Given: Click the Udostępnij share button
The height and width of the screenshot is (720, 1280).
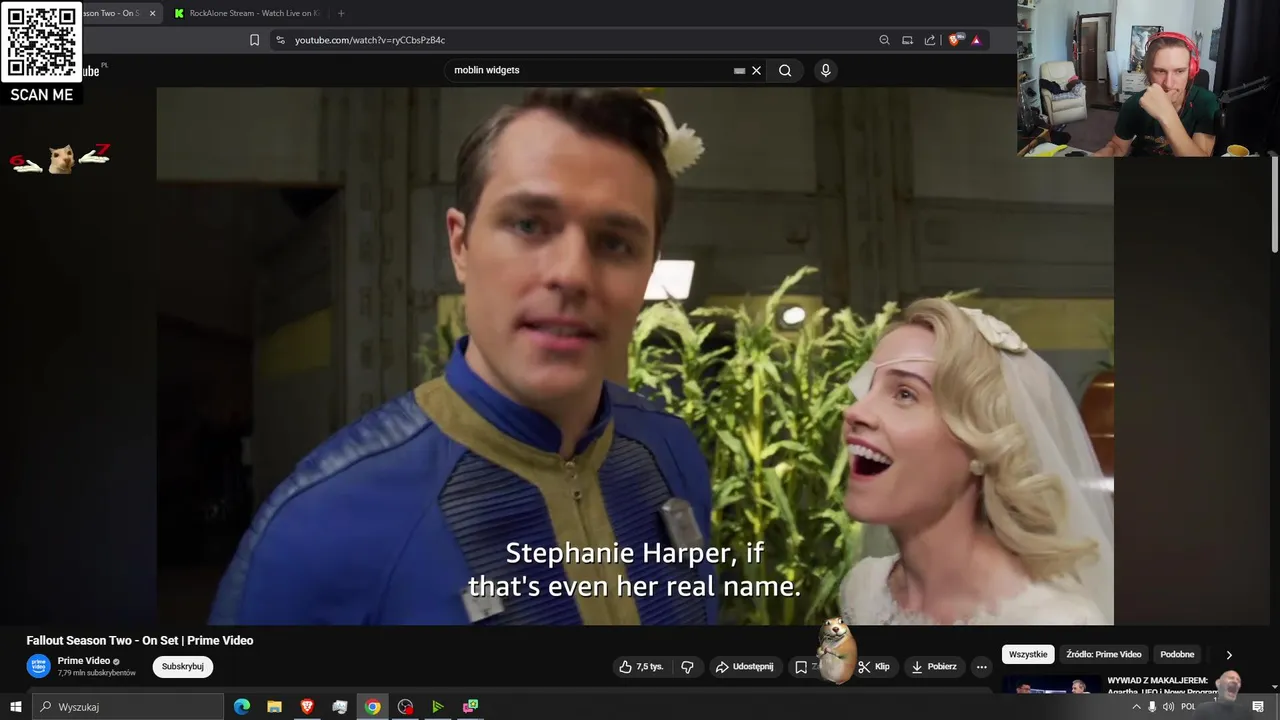Looking at the screenshot, I should tap(744, 667).
